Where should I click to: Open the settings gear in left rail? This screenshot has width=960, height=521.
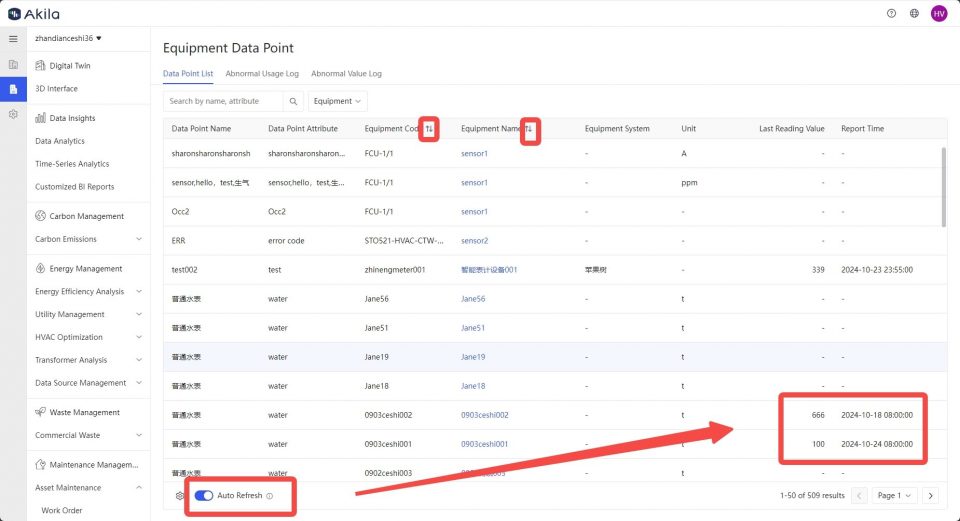[13, 114]
